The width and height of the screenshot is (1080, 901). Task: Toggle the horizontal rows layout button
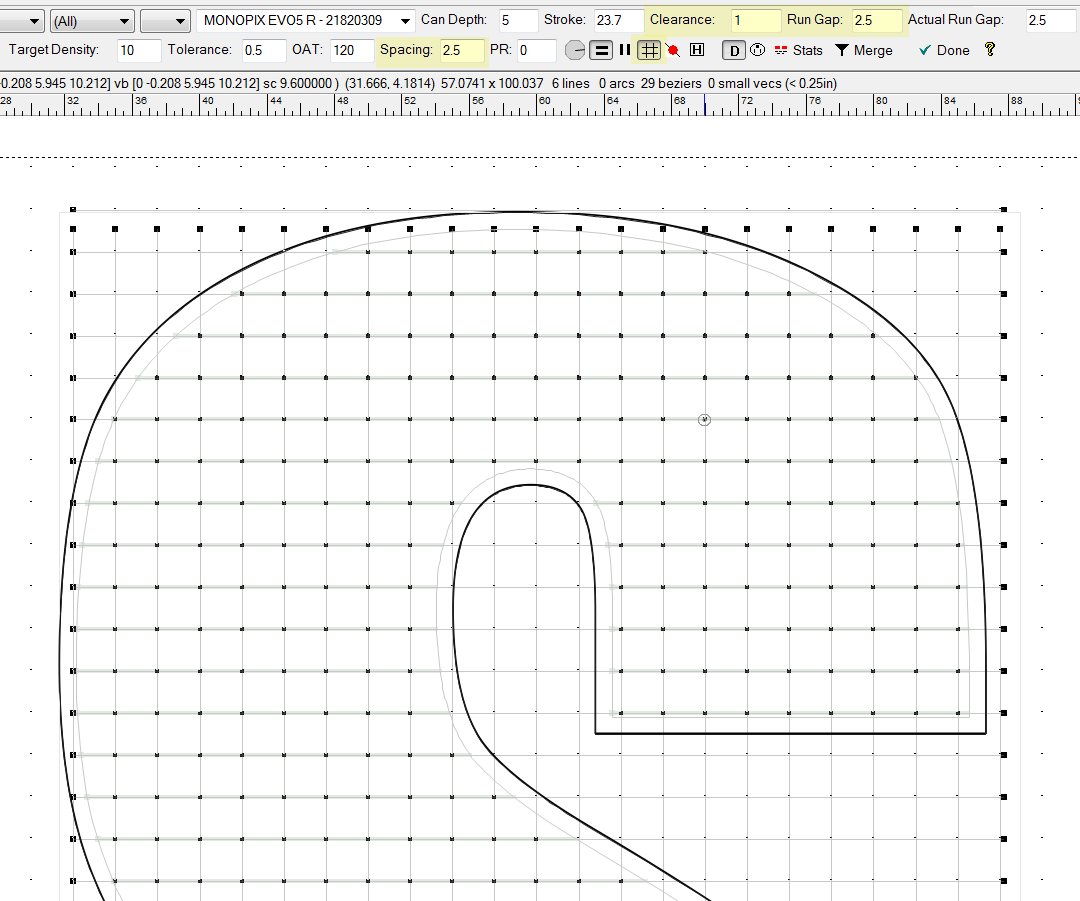[x=601, y=50]
